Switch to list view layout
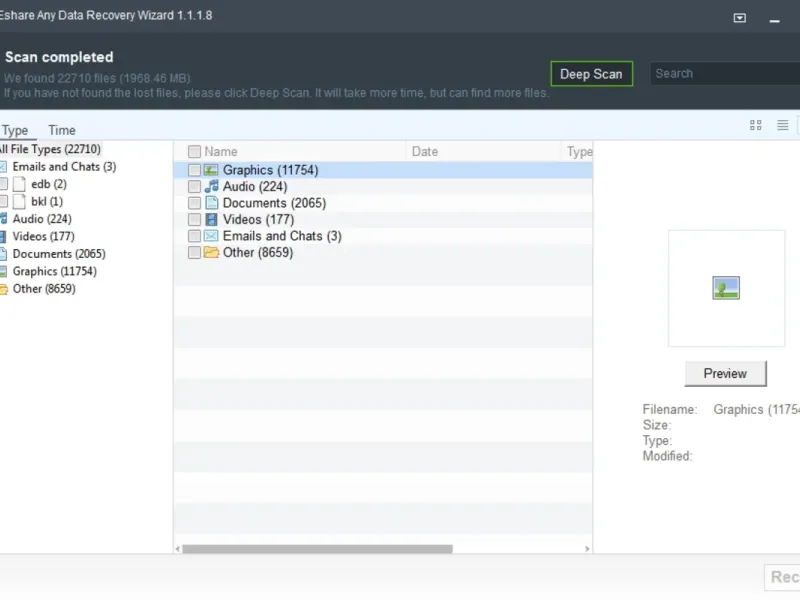The width and height of the screenshot is (800, 600). point(783,125)
